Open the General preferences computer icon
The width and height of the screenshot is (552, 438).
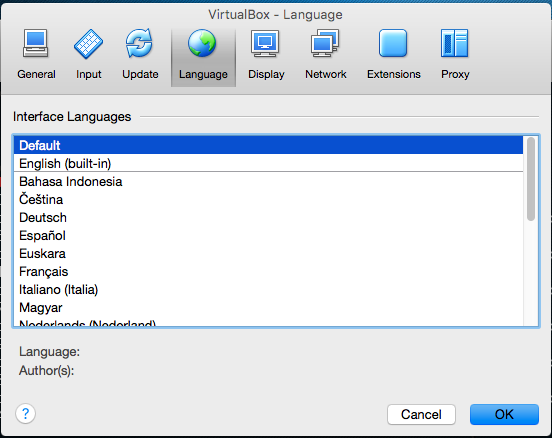36,43
